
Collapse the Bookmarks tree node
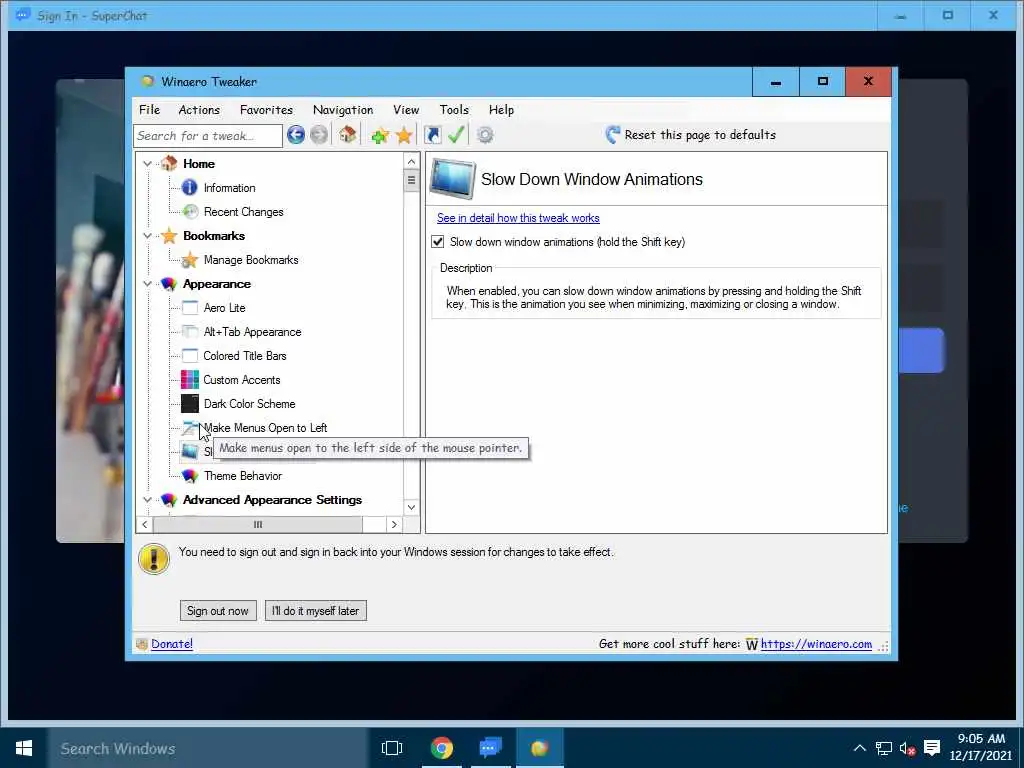click(148, 236)
